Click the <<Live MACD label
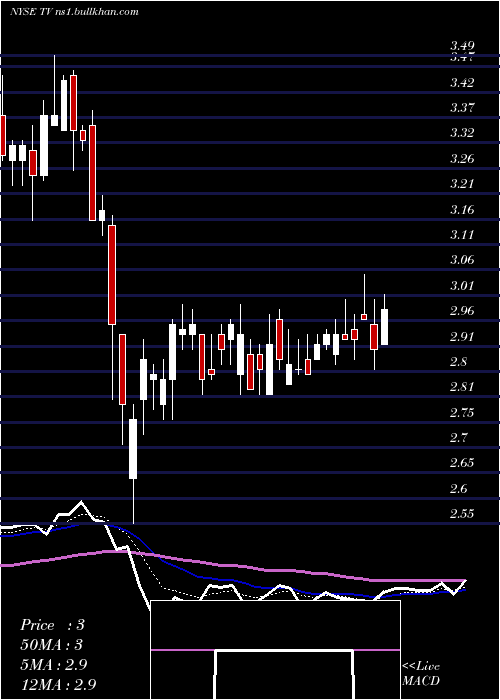 pos(421,674)
